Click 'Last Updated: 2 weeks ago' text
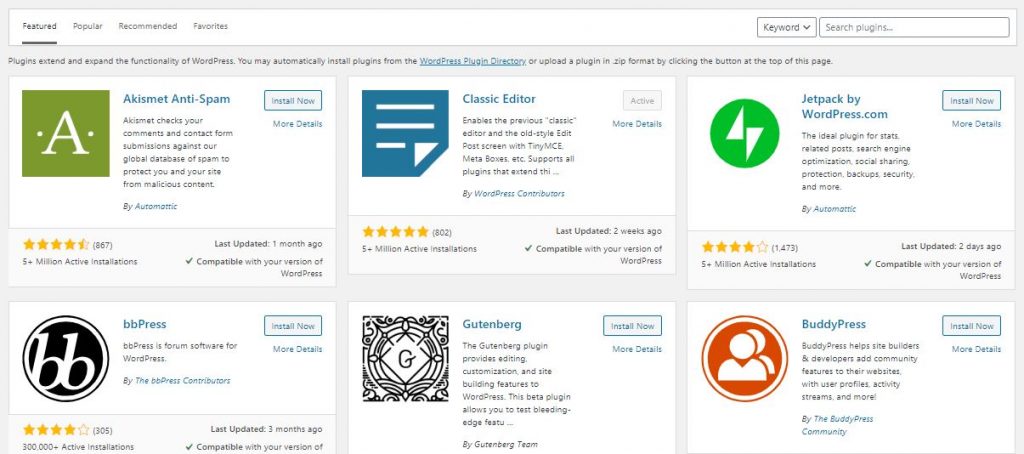This screenshot has height=454, width=1024. pyautogui.click(x=609, y=231)
